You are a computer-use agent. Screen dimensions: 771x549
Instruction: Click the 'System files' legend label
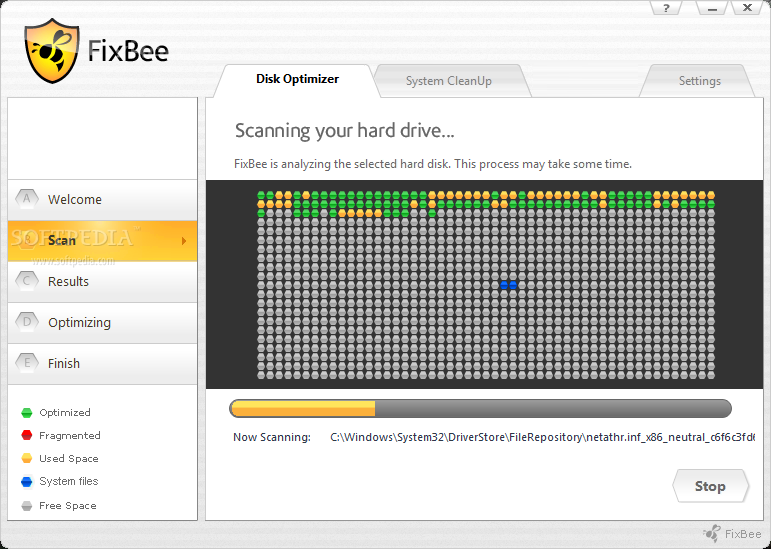[x=69, y=481]
